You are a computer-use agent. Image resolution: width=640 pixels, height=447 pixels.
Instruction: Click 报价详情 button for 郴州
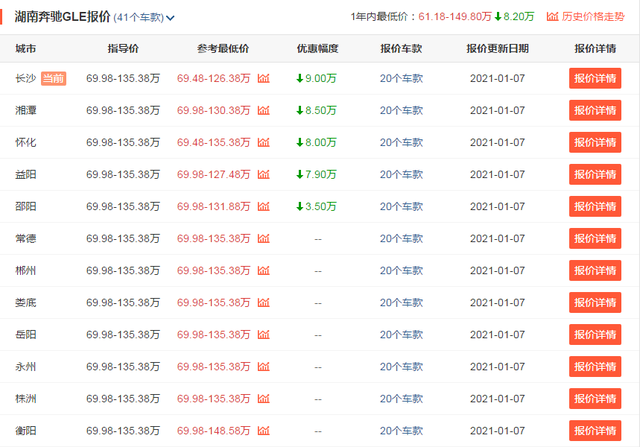[595, 270]
